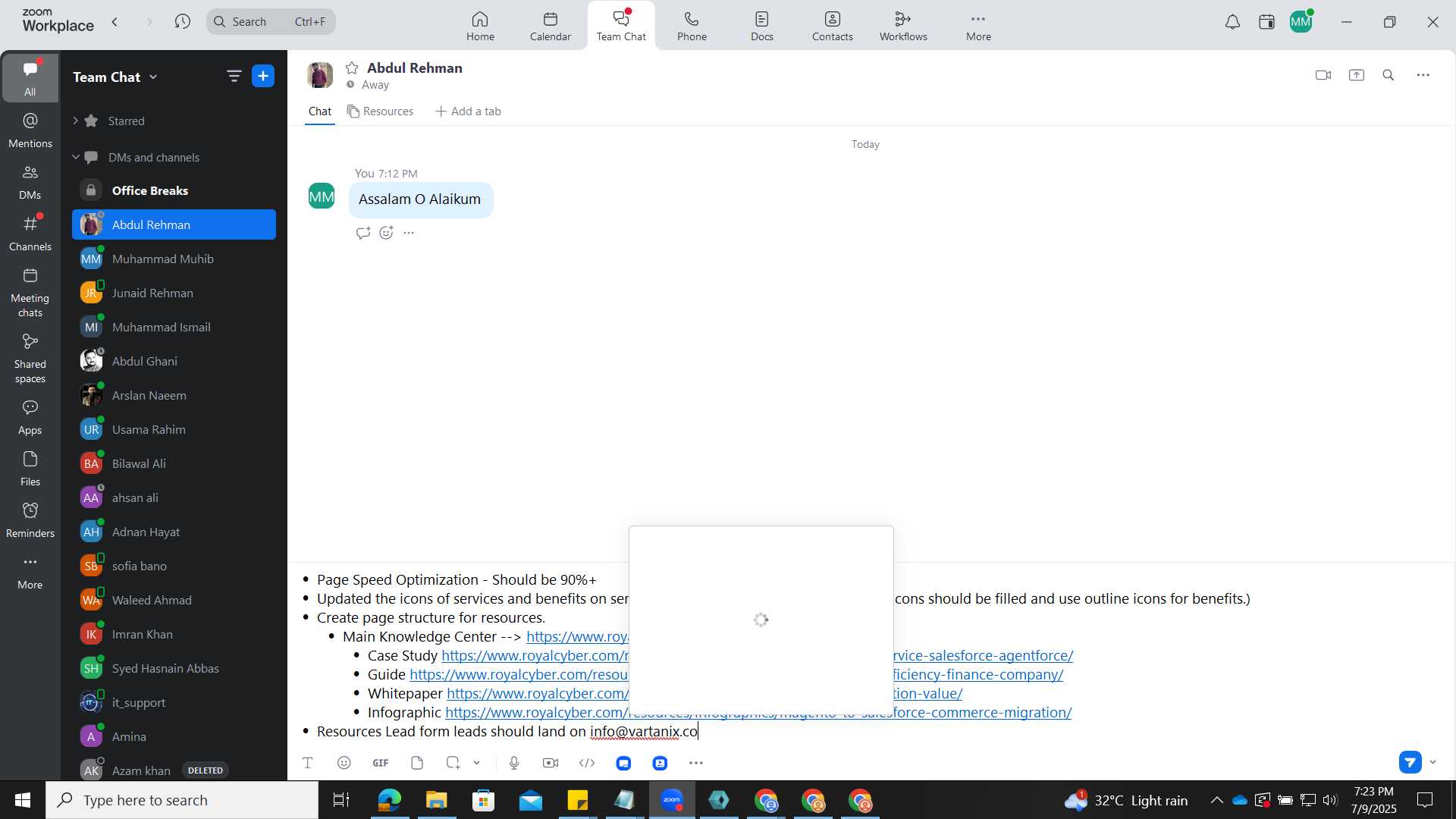This screenshot has width=1456, height=819.
Task: Open Office Breaks channel
Action: 174,190
